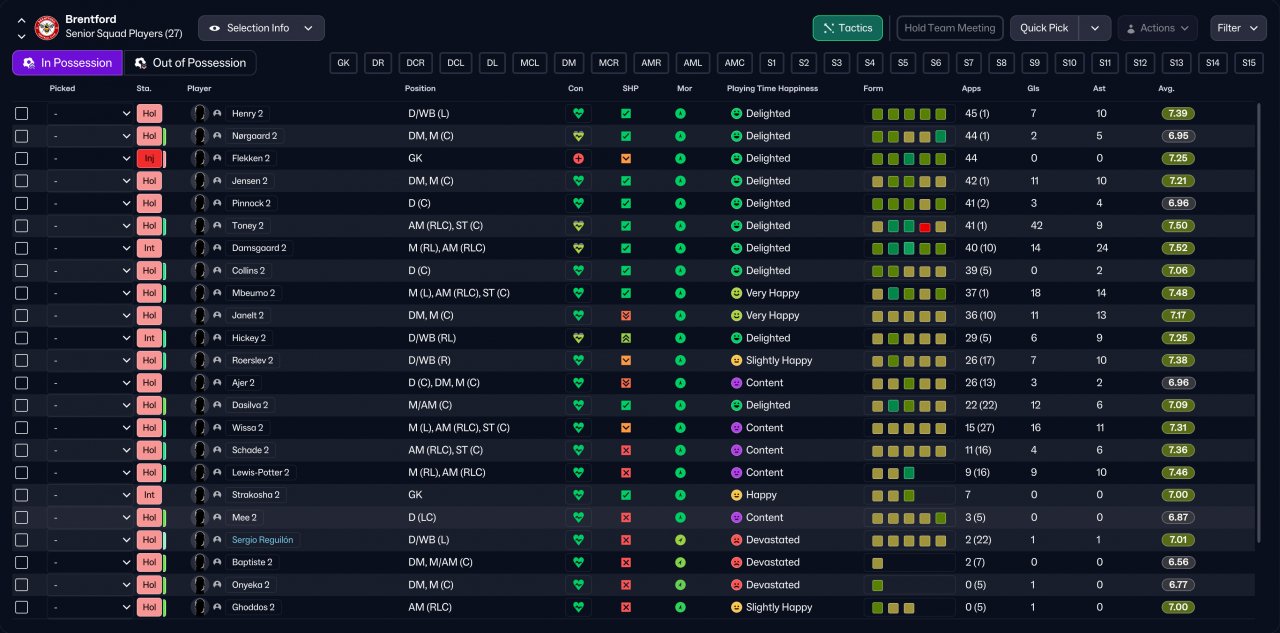
Task: Expand the Filter dropdown
Action: (1238, 28)
